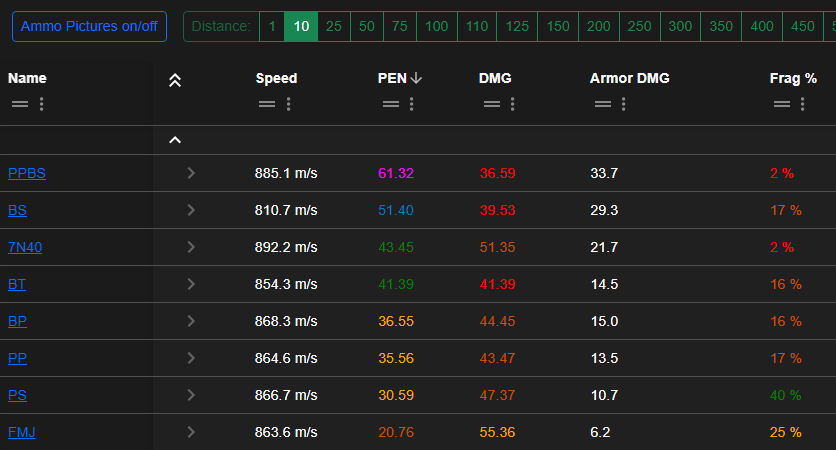Expand the PPBS row details
The width and height of the screenshot is (836, 450).
(191, 173)
